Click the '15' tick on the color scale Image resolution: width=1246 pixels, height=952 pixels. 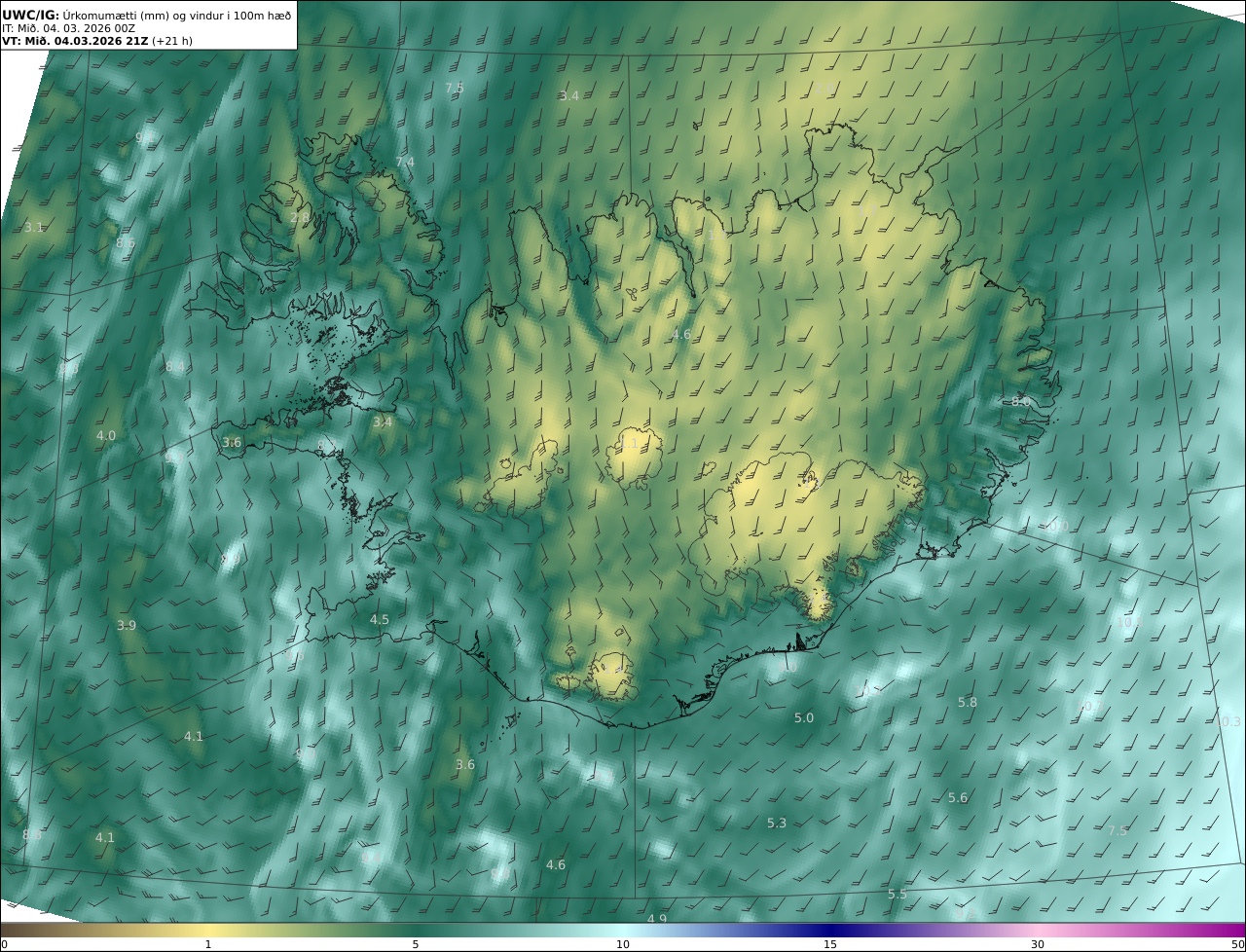[x=830, y=944]
